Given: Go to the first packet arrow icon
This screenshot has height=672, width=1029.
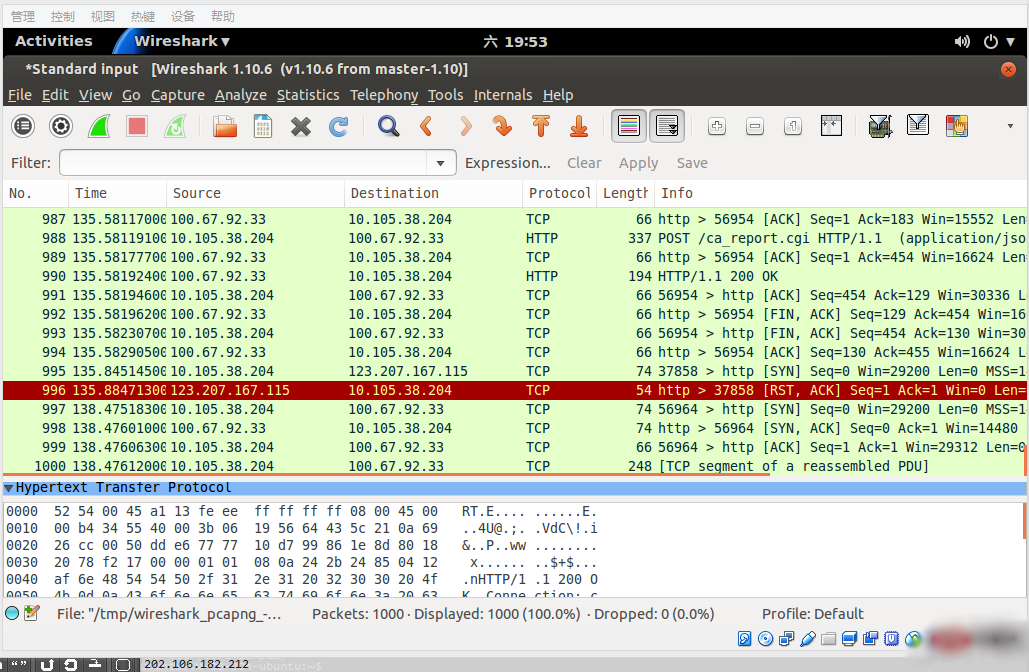Looking at the screenshot, I should [541, 126].
